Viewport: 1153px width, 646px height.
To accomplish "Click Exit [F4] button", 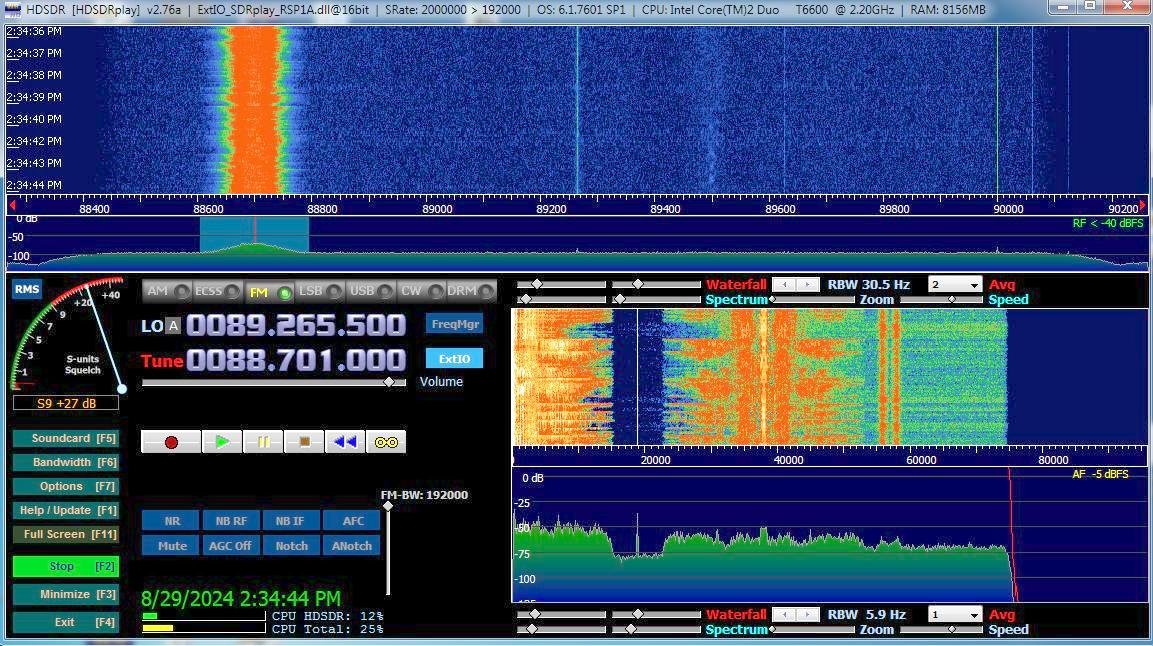I will point(65,622).
